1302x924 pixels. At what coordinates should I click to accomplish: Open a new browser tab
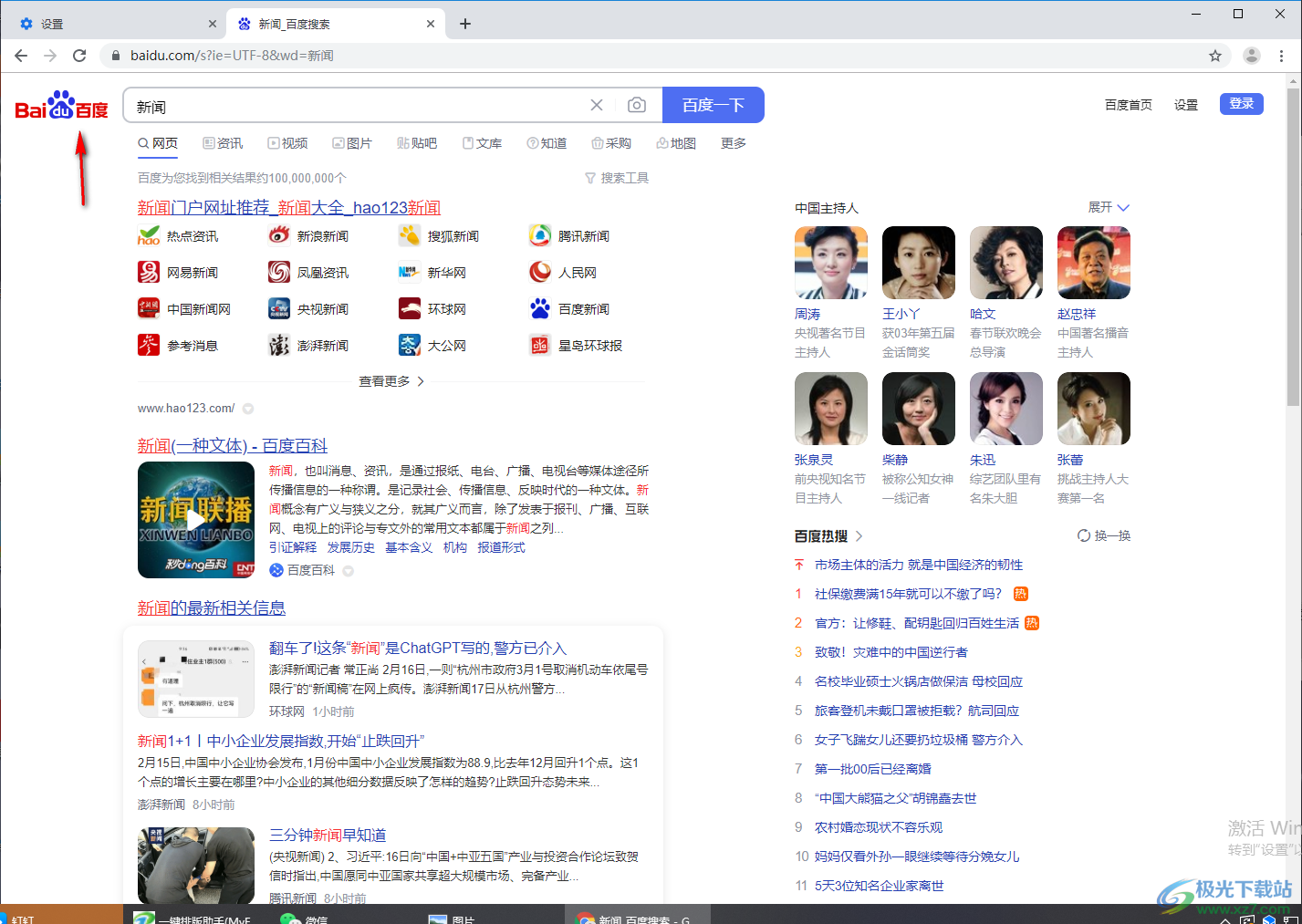(x=465, y=24)
